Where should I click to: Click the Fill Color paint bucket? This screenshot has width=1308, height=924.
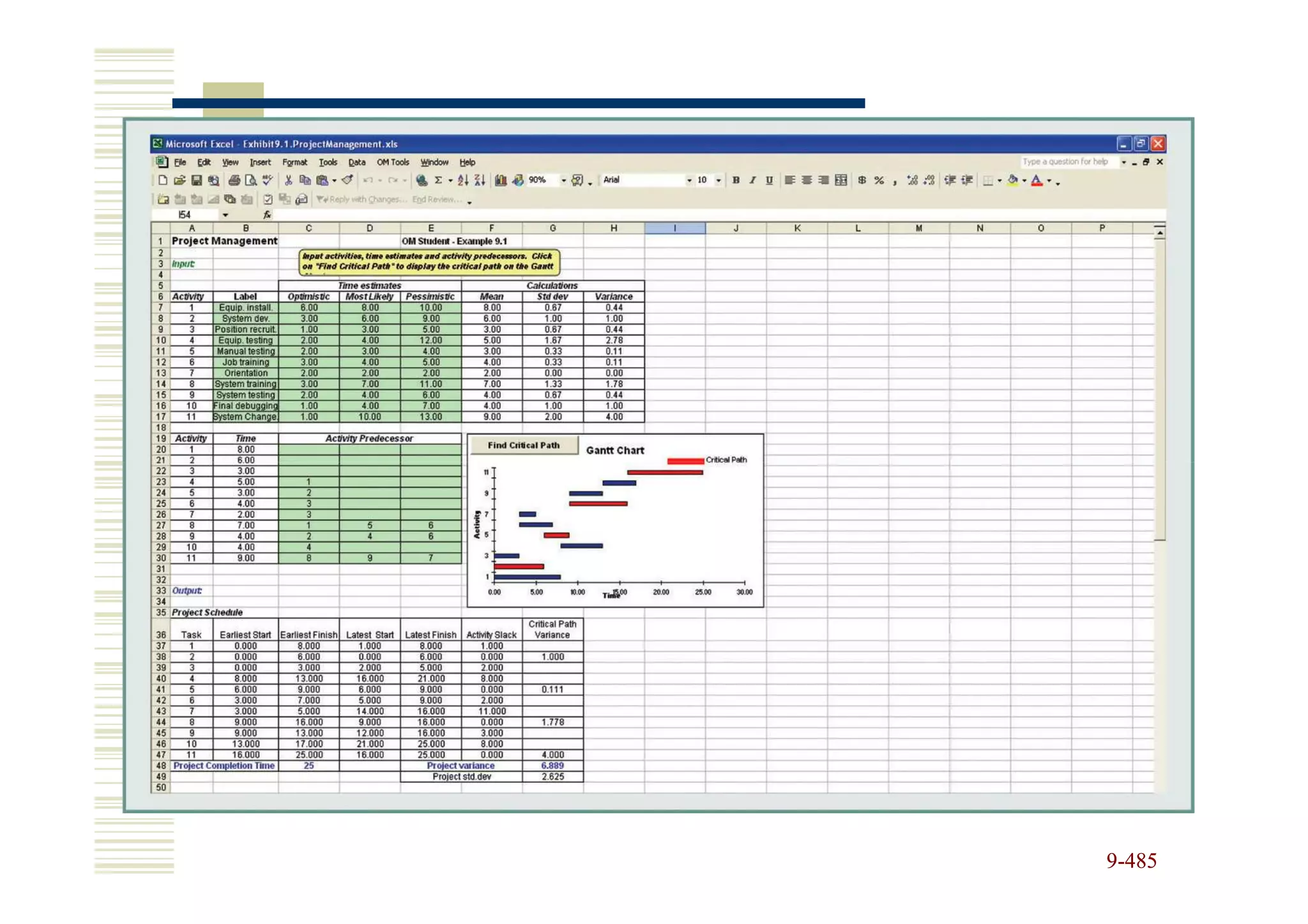tap(1012, 181)
